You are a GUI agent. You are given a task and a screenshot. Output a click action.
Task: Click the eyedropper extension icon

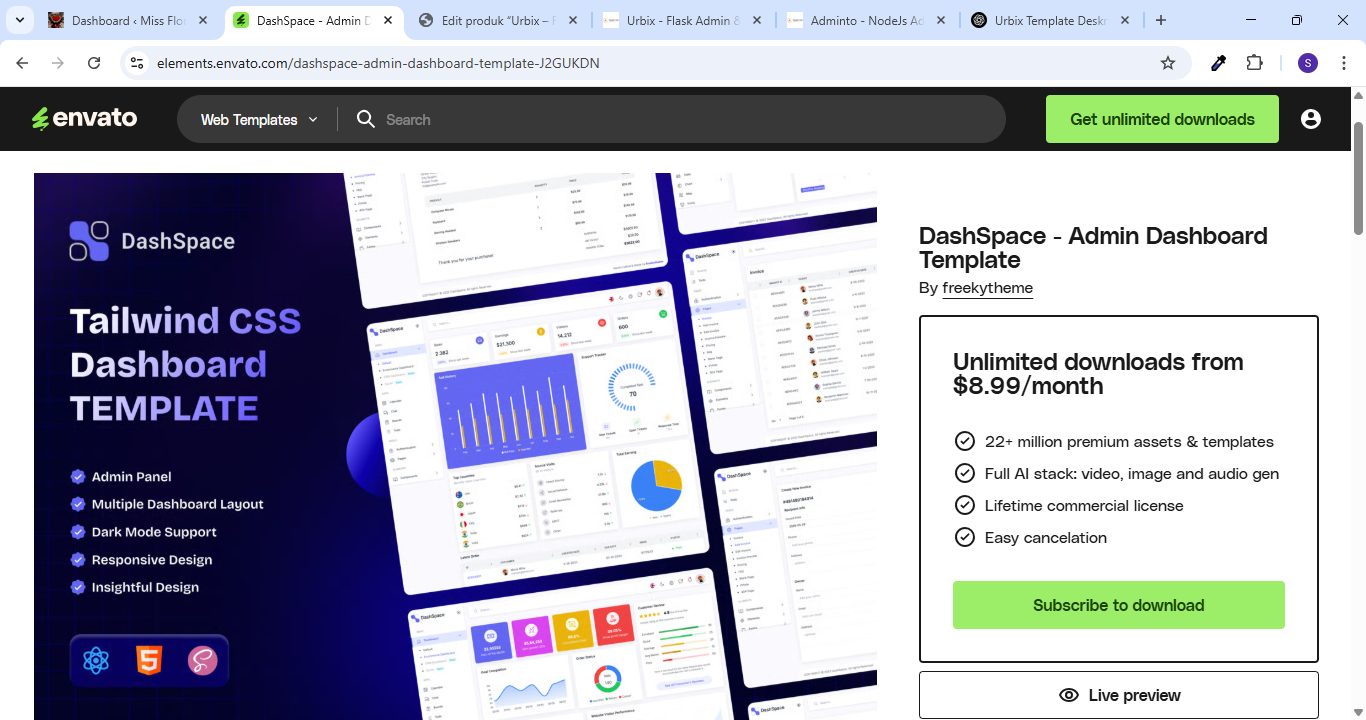pyautogui.click(x=1218, y=63)
